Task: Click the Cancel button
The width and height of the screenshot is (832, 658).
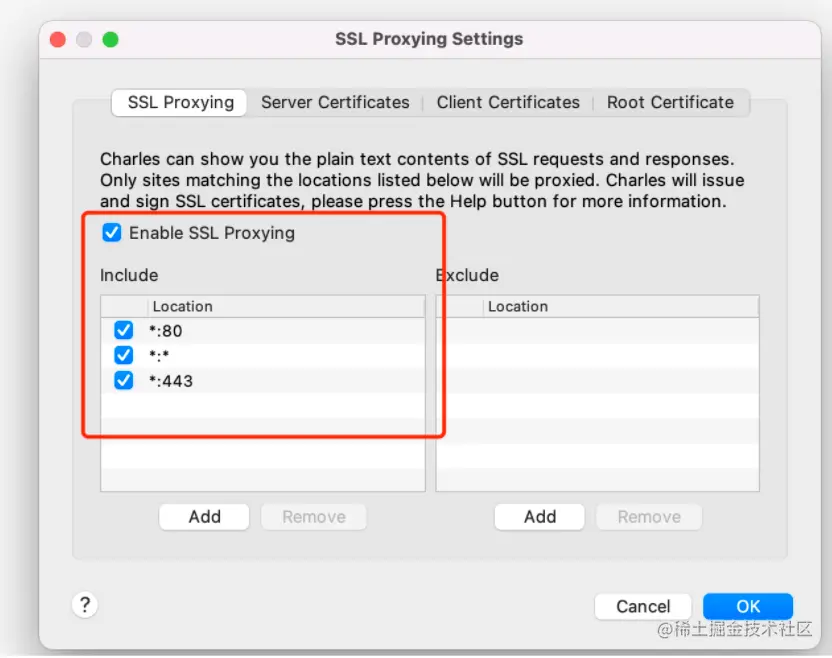Action: tap(643, 607)
